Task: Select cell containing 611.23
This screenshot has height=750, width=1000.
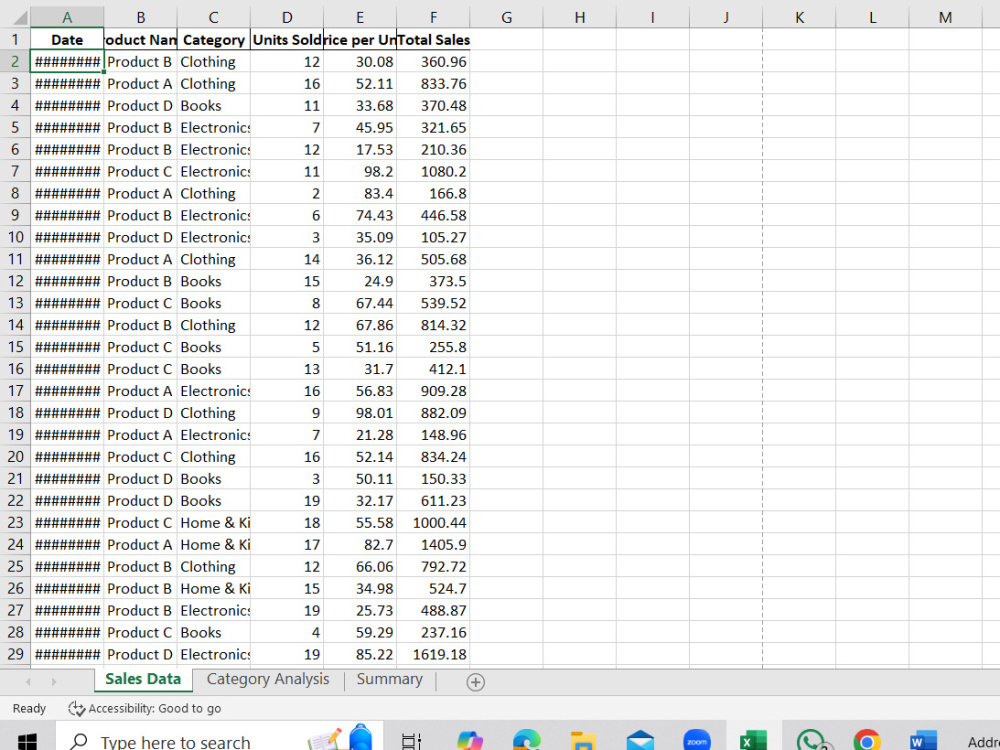Action: coord(433,501)
